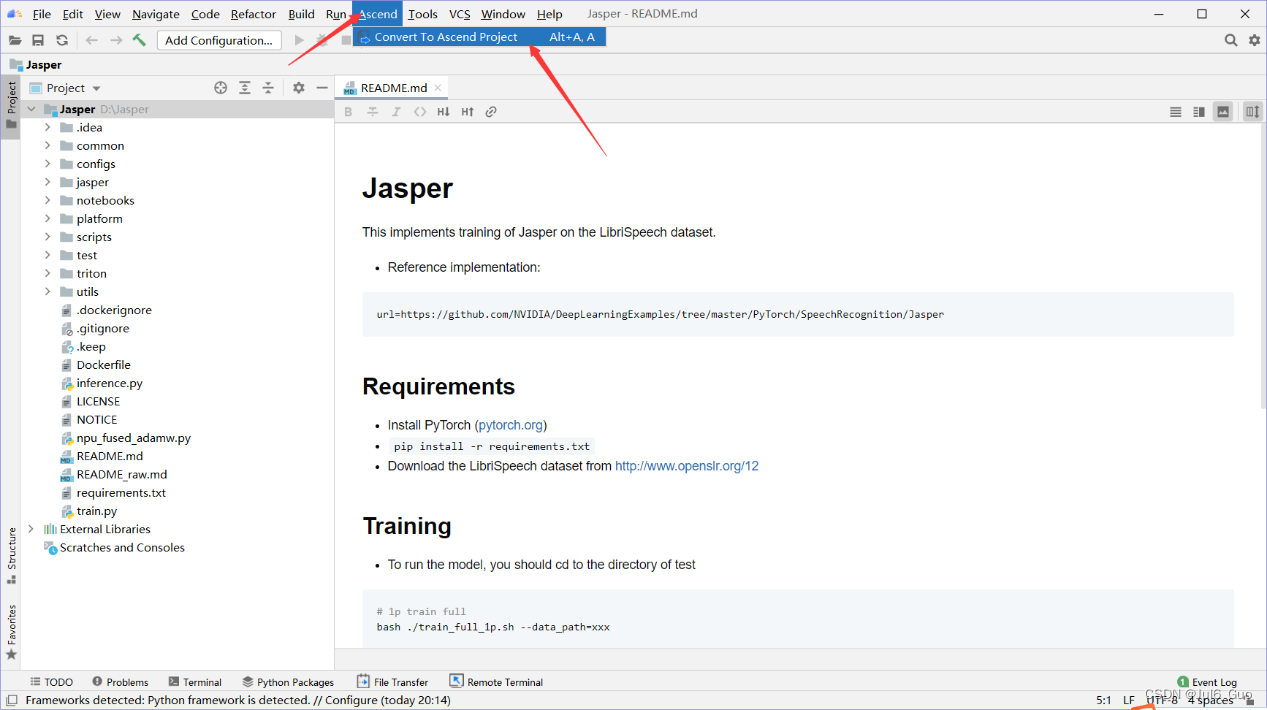Apply Bold formatting in markdown toolbar
Viewport: 1267px width, 710px height.
(x=348, y=112)
